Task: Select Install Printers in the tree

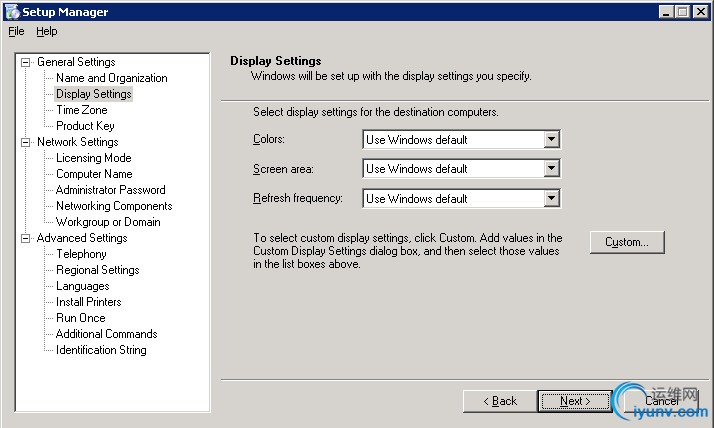Action: coord(88,302)
